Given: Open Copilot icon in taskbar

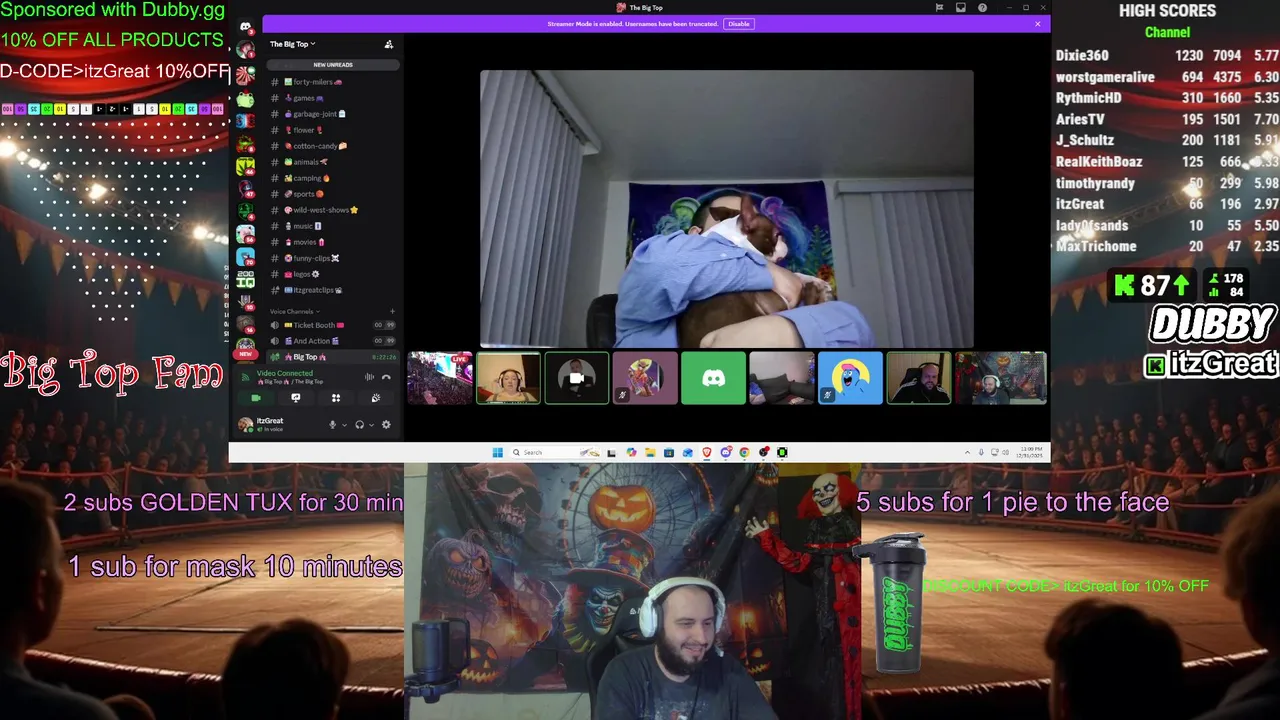Looking at the screenshot, I should [x=631, y=452].
